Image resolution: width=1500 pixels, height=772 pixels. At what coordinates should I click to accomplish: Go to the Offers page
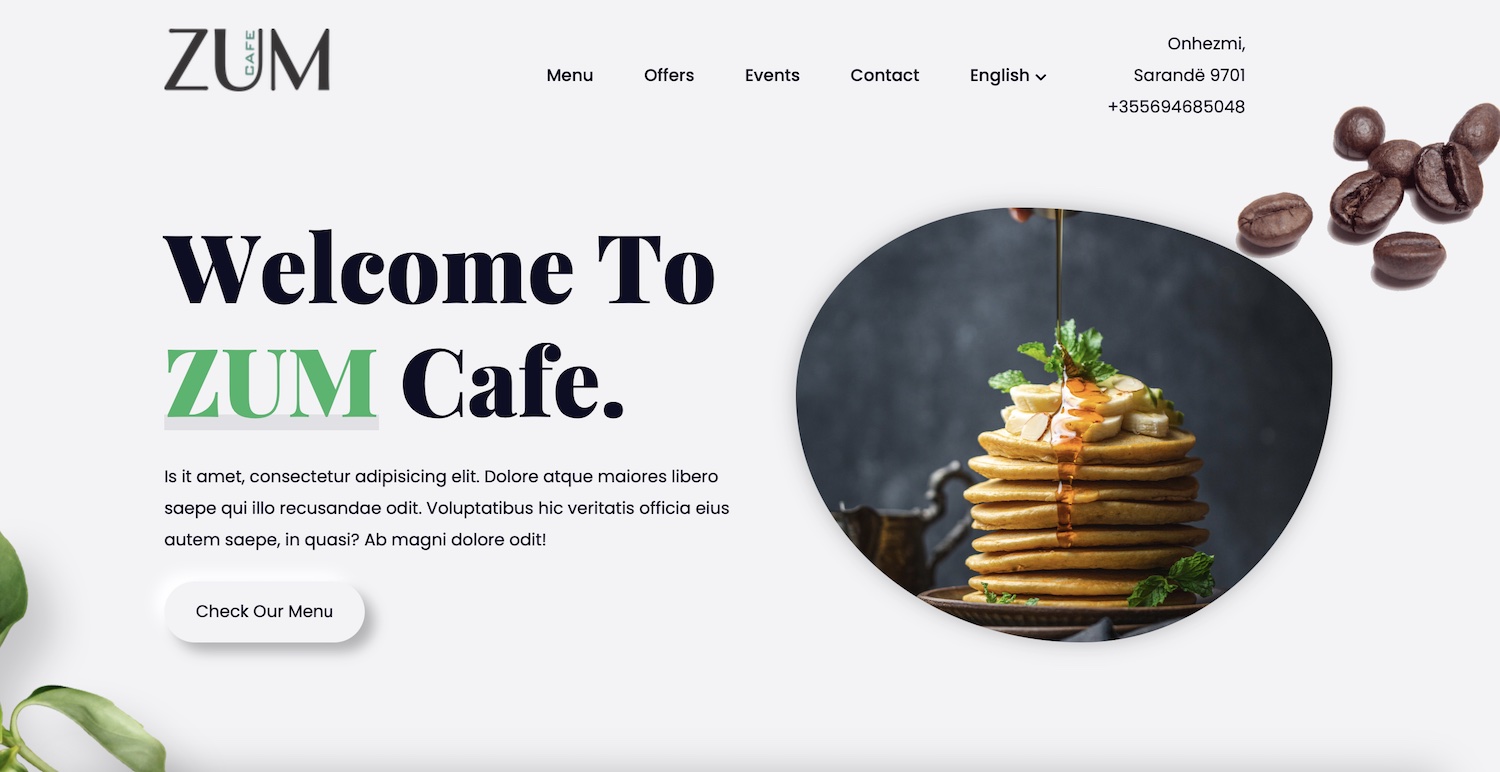669,75
